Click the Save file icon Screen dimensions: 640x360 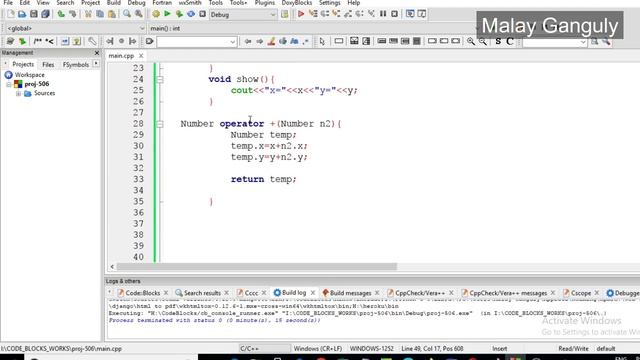coord(34,14)
